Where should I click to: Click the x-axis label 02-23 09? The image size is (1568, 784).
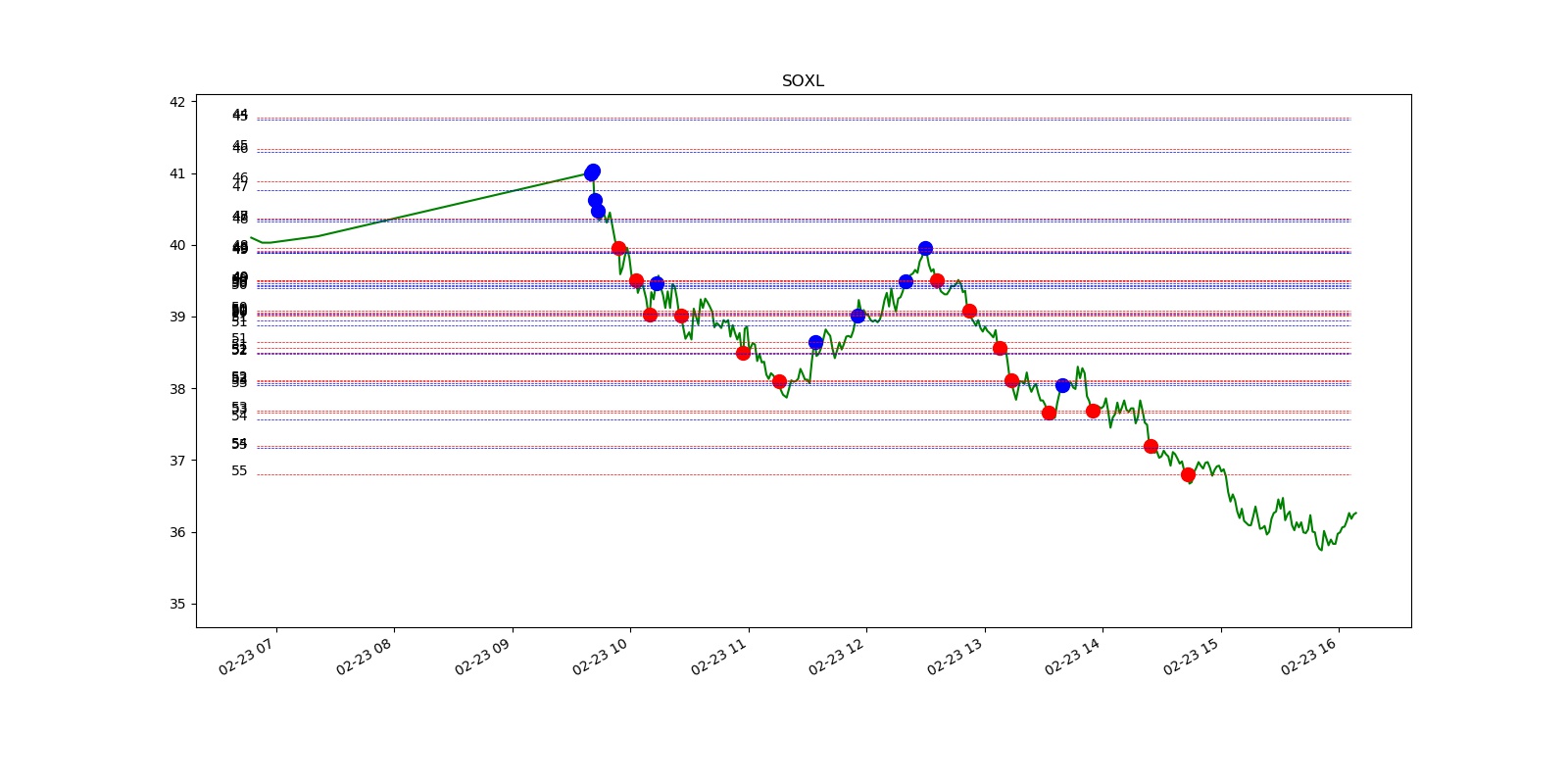click(483, 657)
